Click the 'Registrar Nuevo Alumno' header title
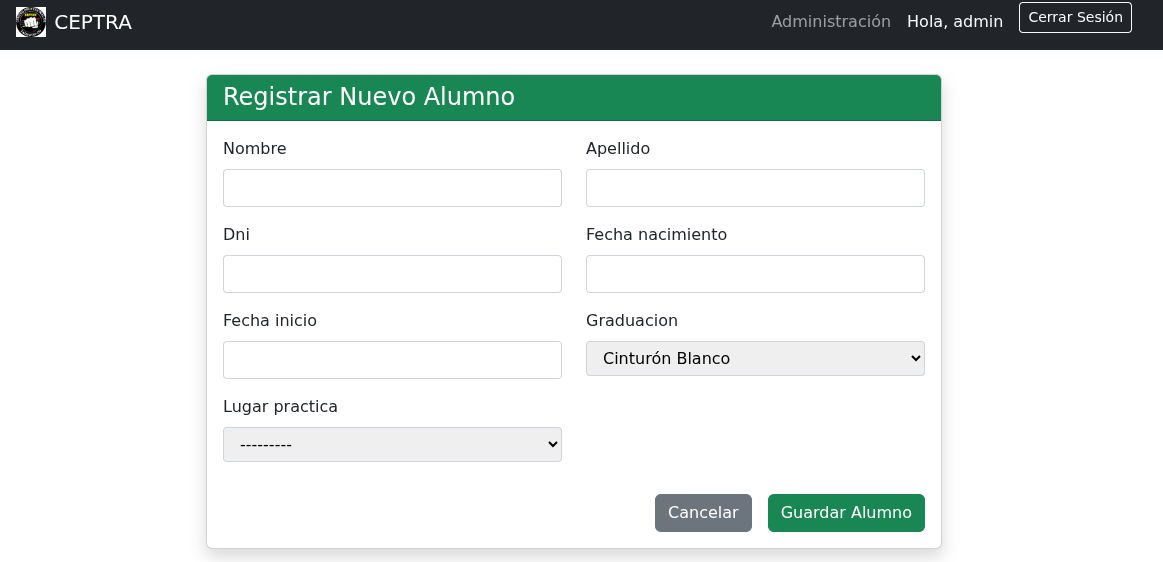1163x562 pixels. 368,97
